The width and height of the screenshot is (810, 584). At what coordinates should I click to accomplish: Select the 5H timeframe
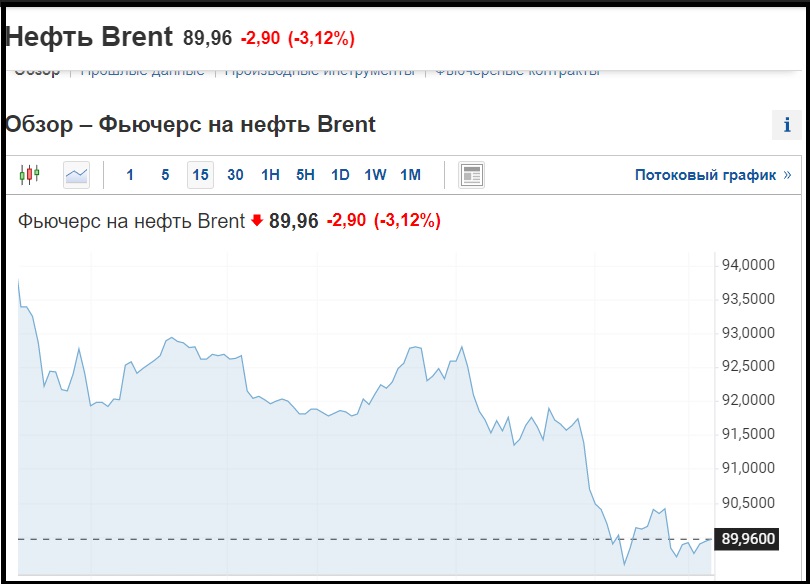[x=305, y=175]
